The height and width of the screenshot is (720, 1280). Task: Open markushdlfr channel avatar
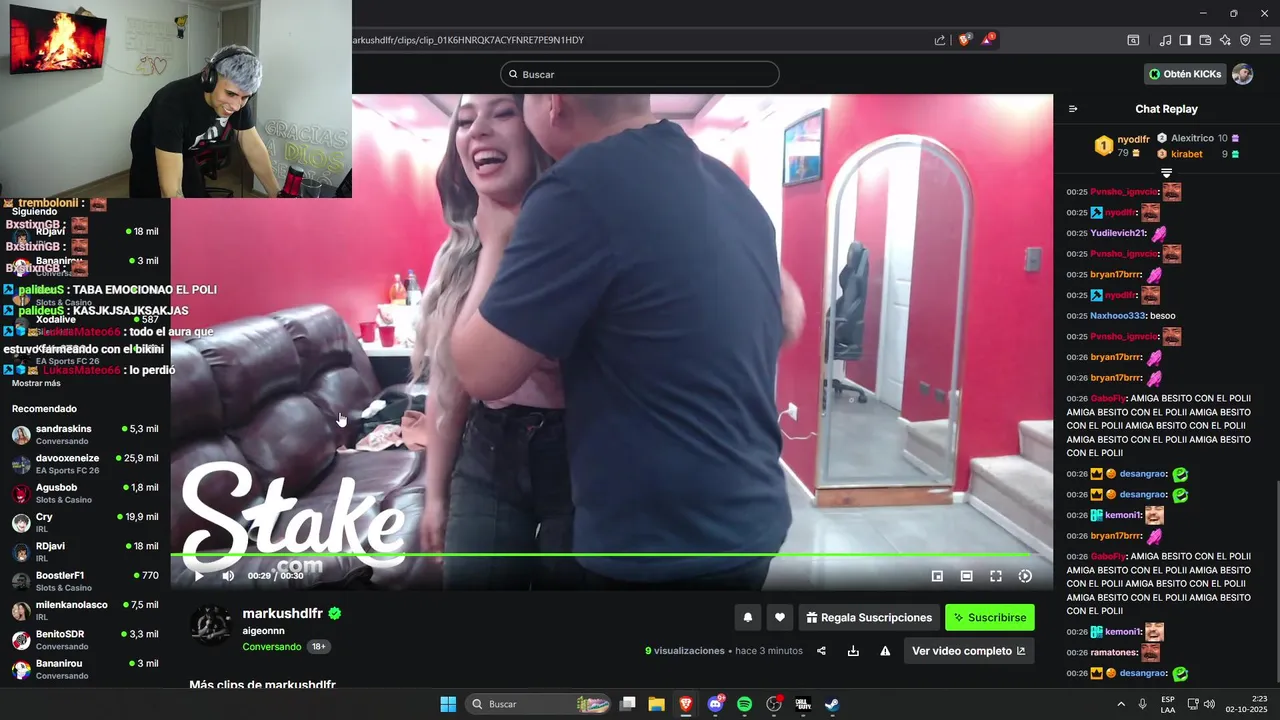(211, 625)
